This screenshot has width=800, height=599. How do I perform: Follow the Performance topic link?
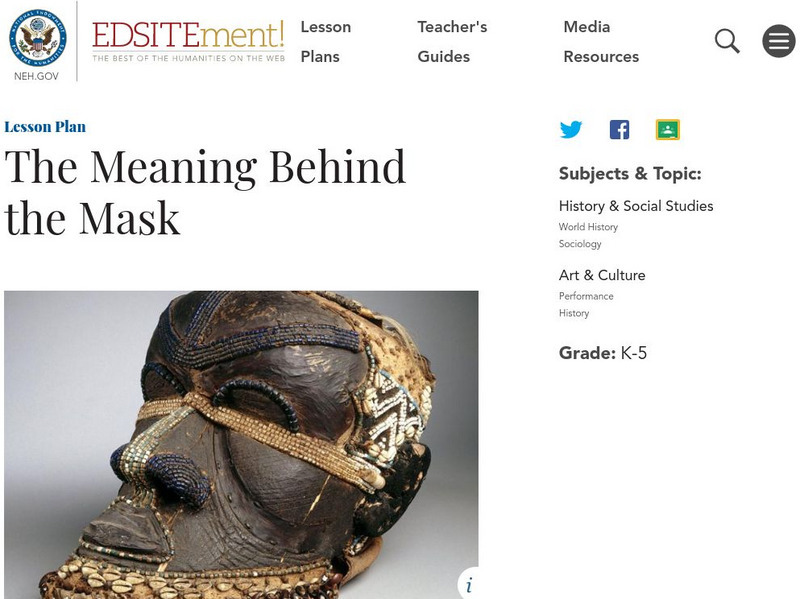[586, 296]
